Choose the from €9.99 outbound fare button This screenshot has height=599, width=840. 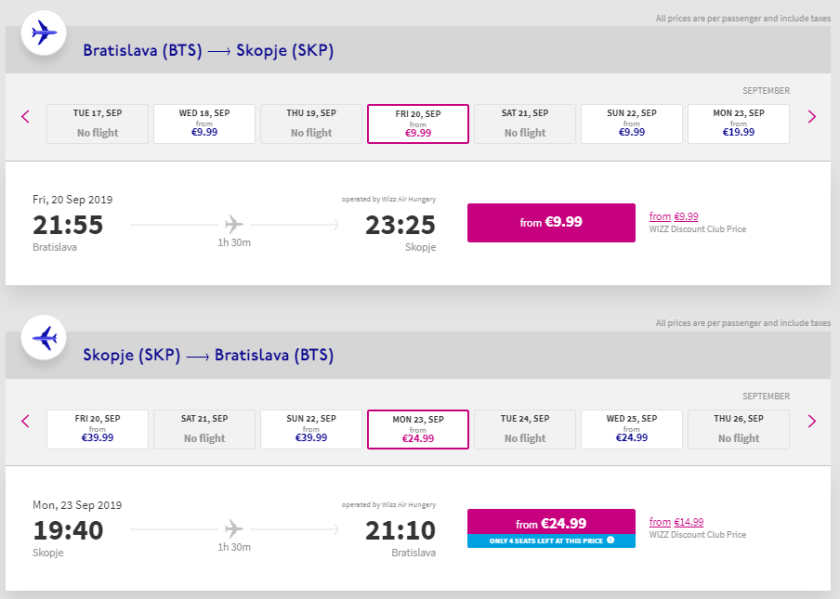pos(550,222)
